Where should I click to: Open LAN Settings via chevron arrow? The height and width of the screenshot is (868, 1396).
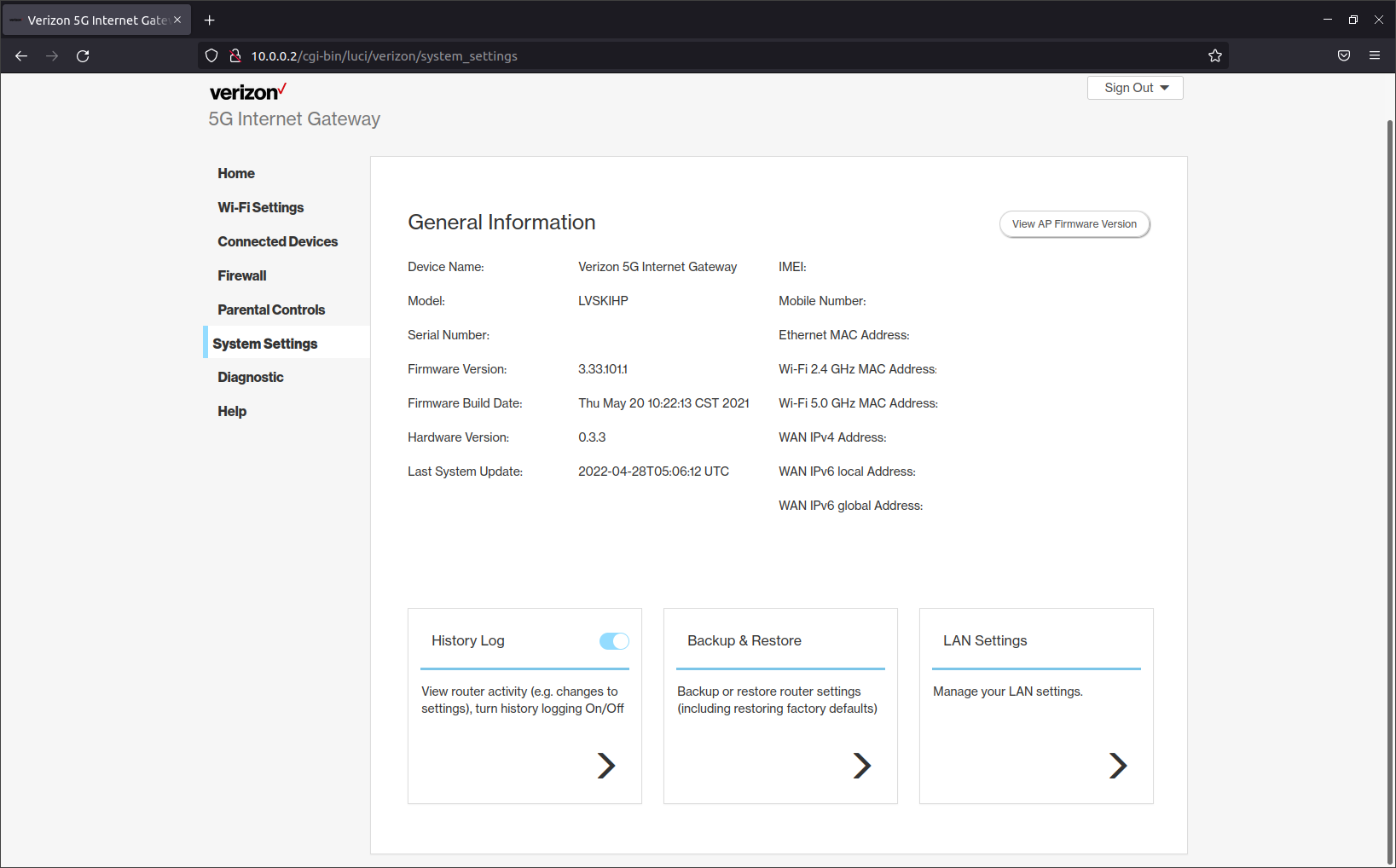click(x=1118, y=766)
